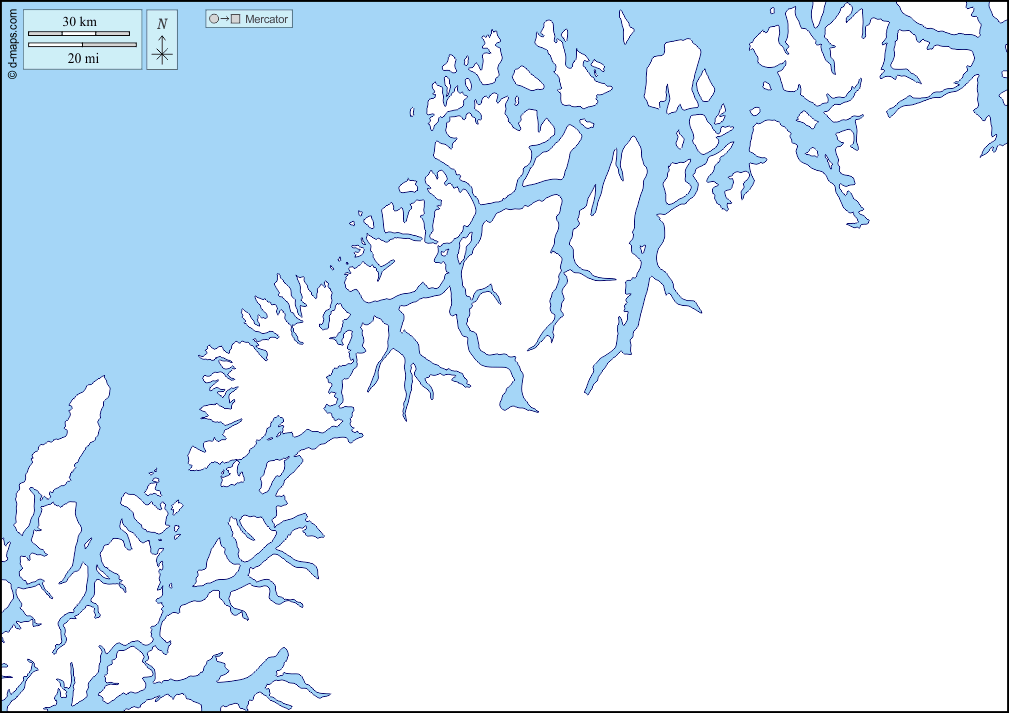Click the "30 km" scale label

79,22
